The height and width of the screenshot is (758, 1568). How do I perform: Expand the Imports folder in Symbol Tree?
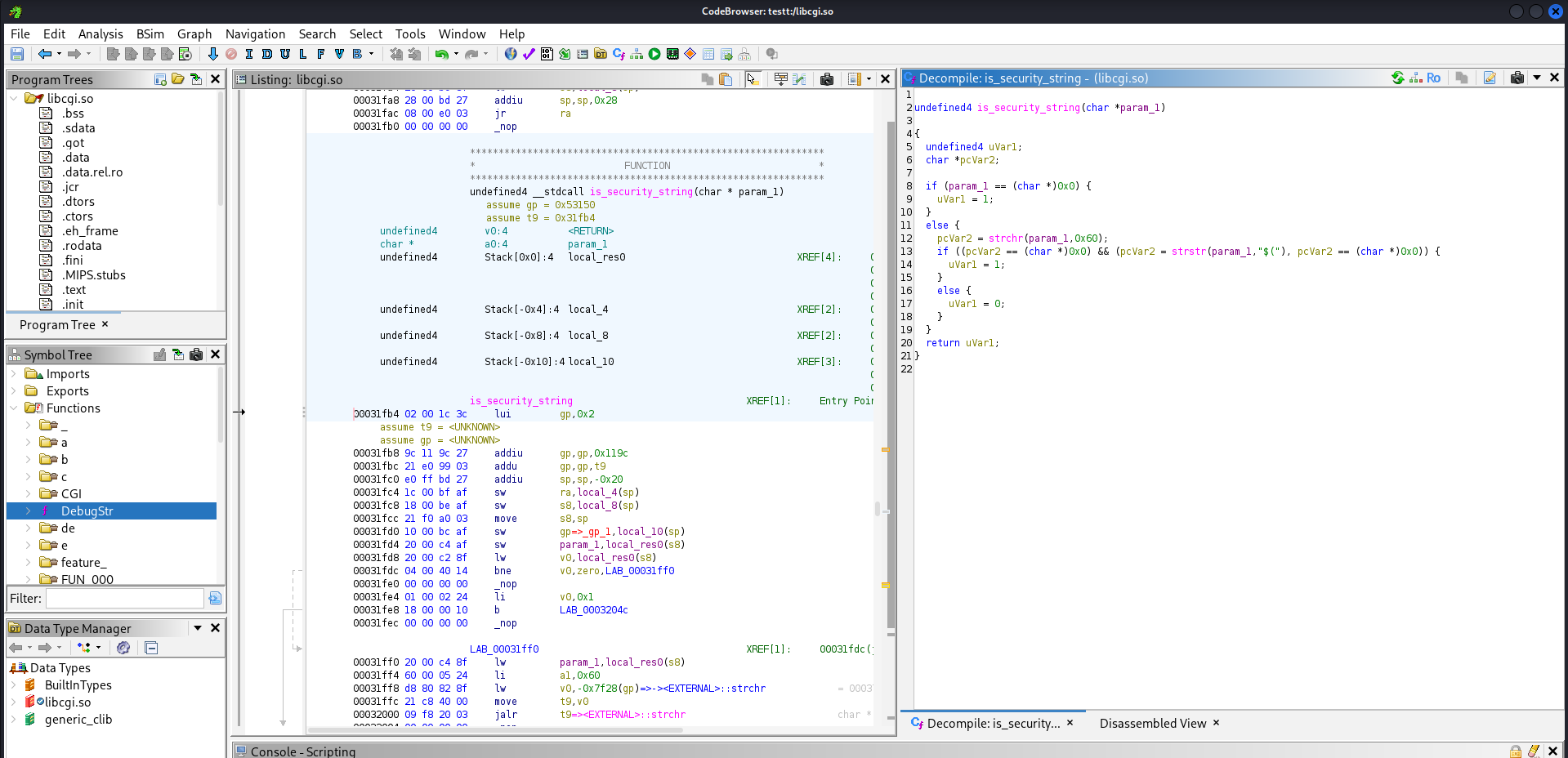point(14,374)
